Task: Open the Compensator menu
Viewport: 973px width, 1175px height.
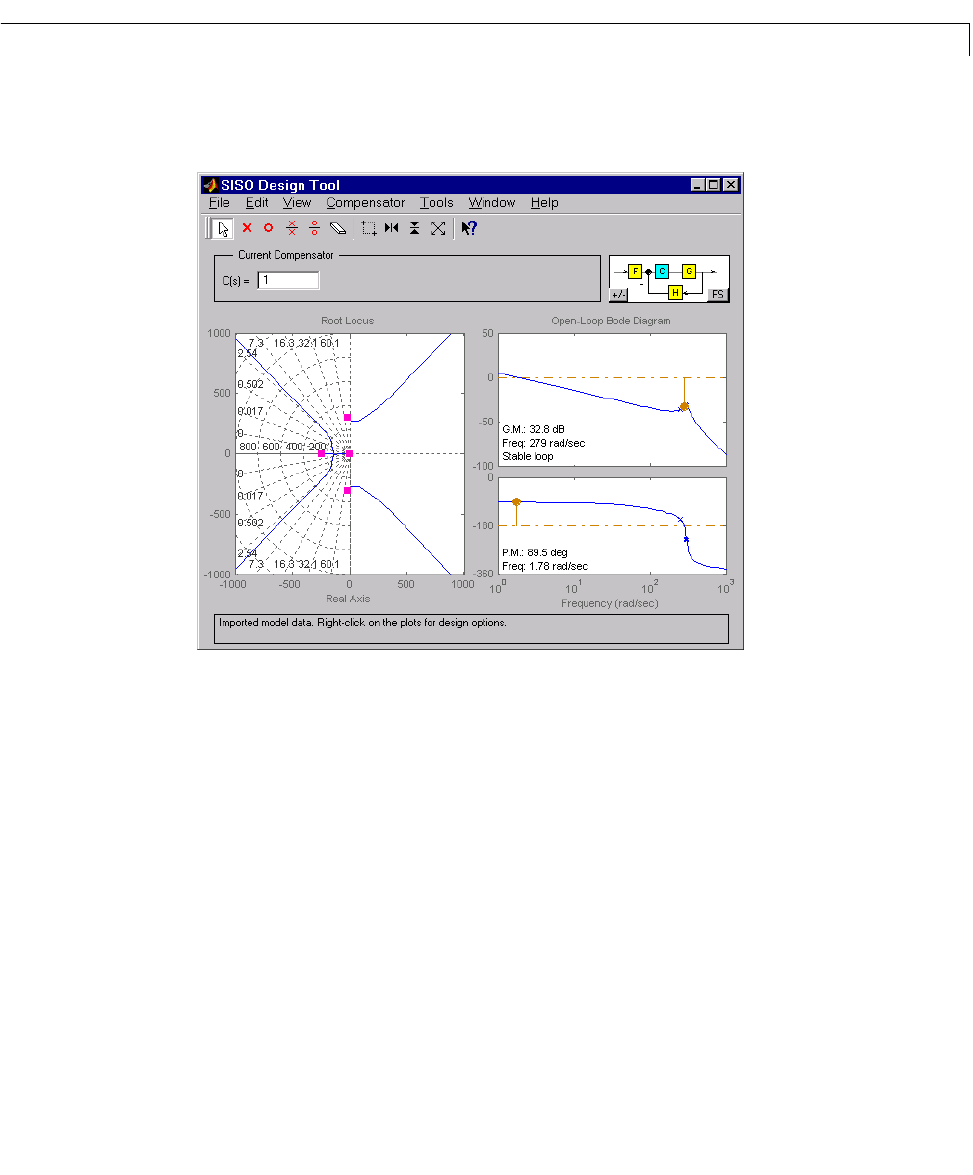Action: (x=366, y=203)
